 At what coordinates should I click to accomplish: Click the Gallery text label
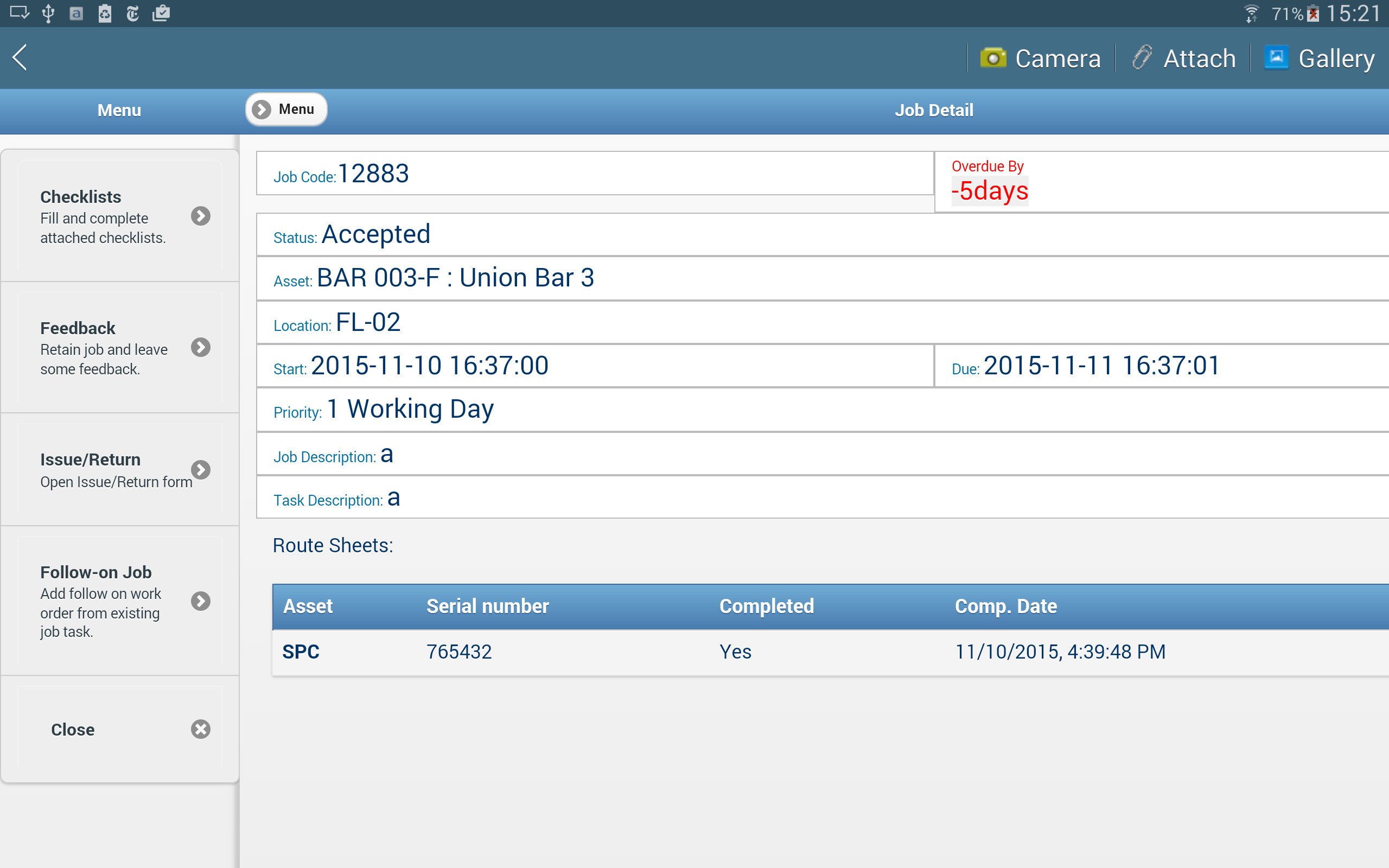[1336, 59]
